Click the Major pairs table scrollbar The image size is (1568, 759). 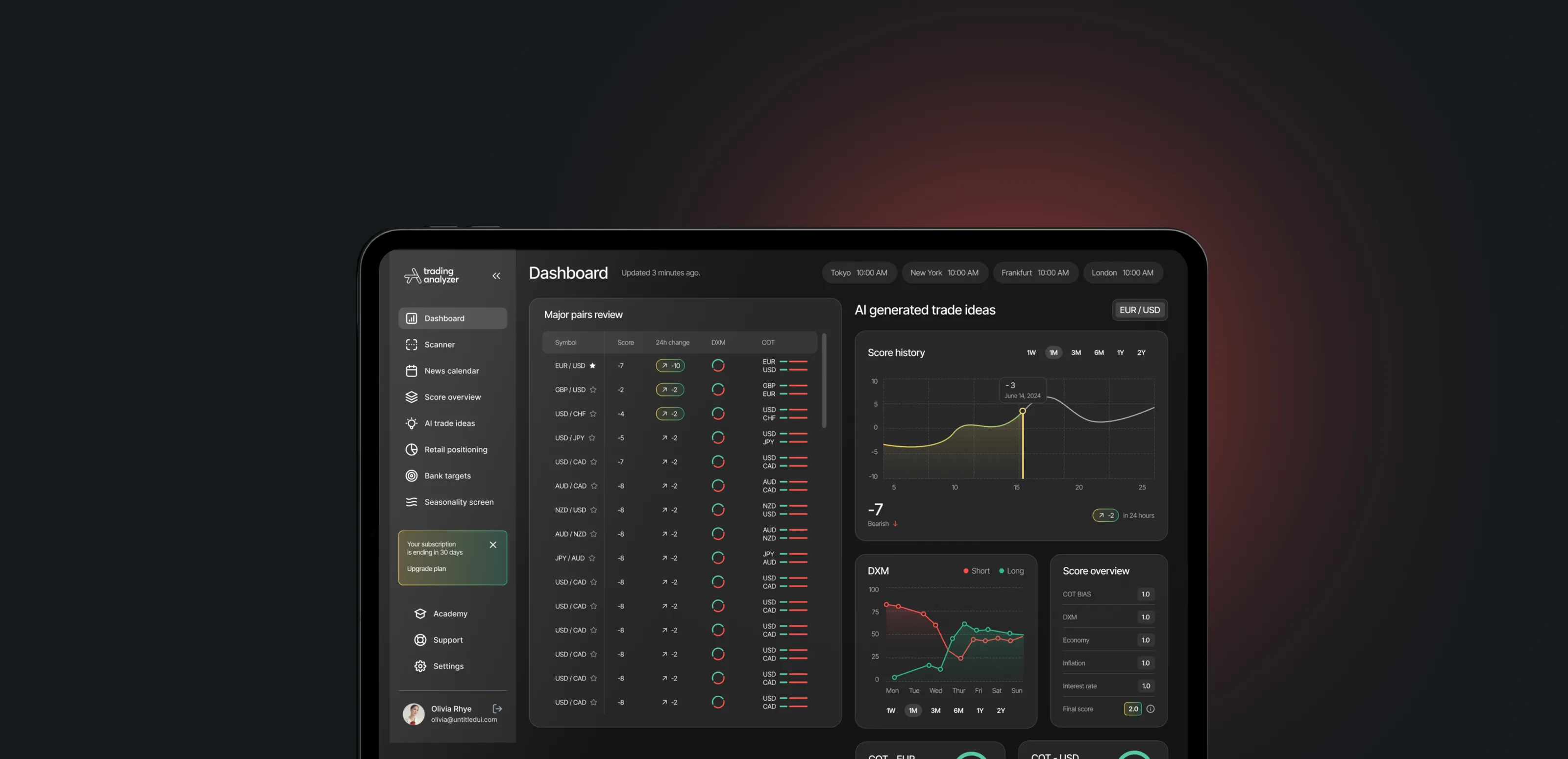coord(824,380)
